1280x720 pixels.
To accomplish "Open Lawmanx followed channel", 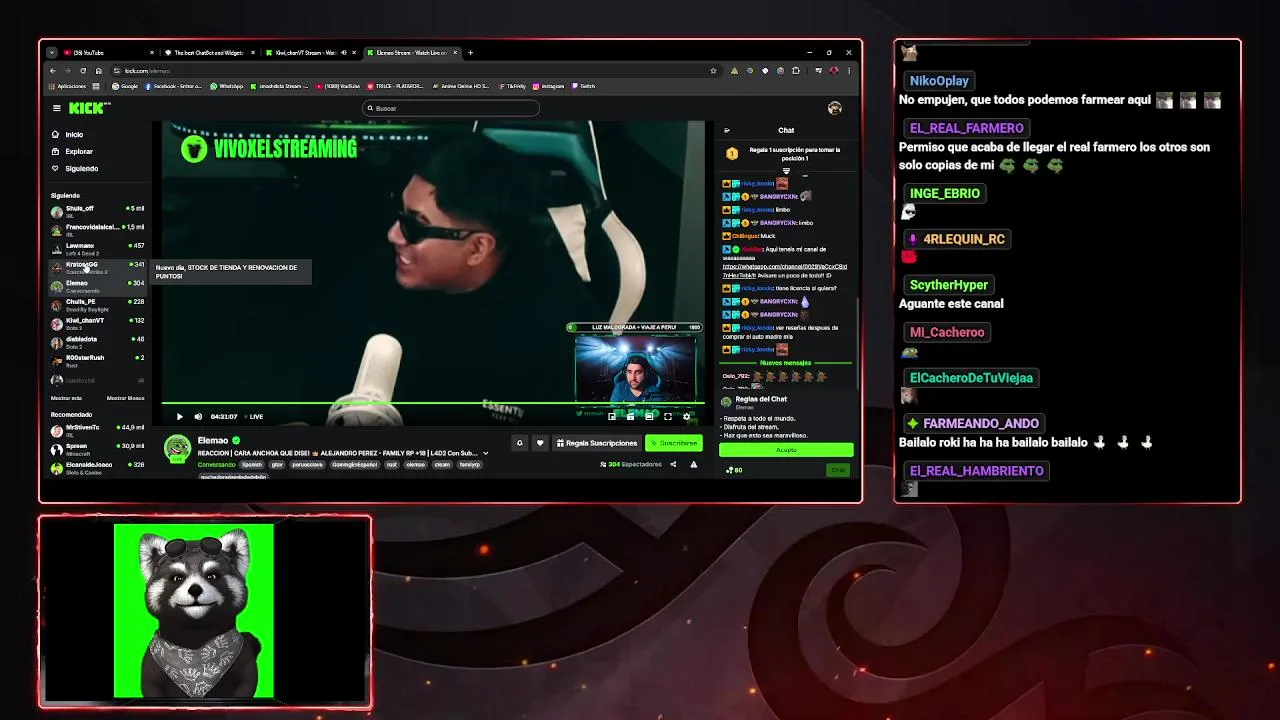I will (x=98, y=248).
